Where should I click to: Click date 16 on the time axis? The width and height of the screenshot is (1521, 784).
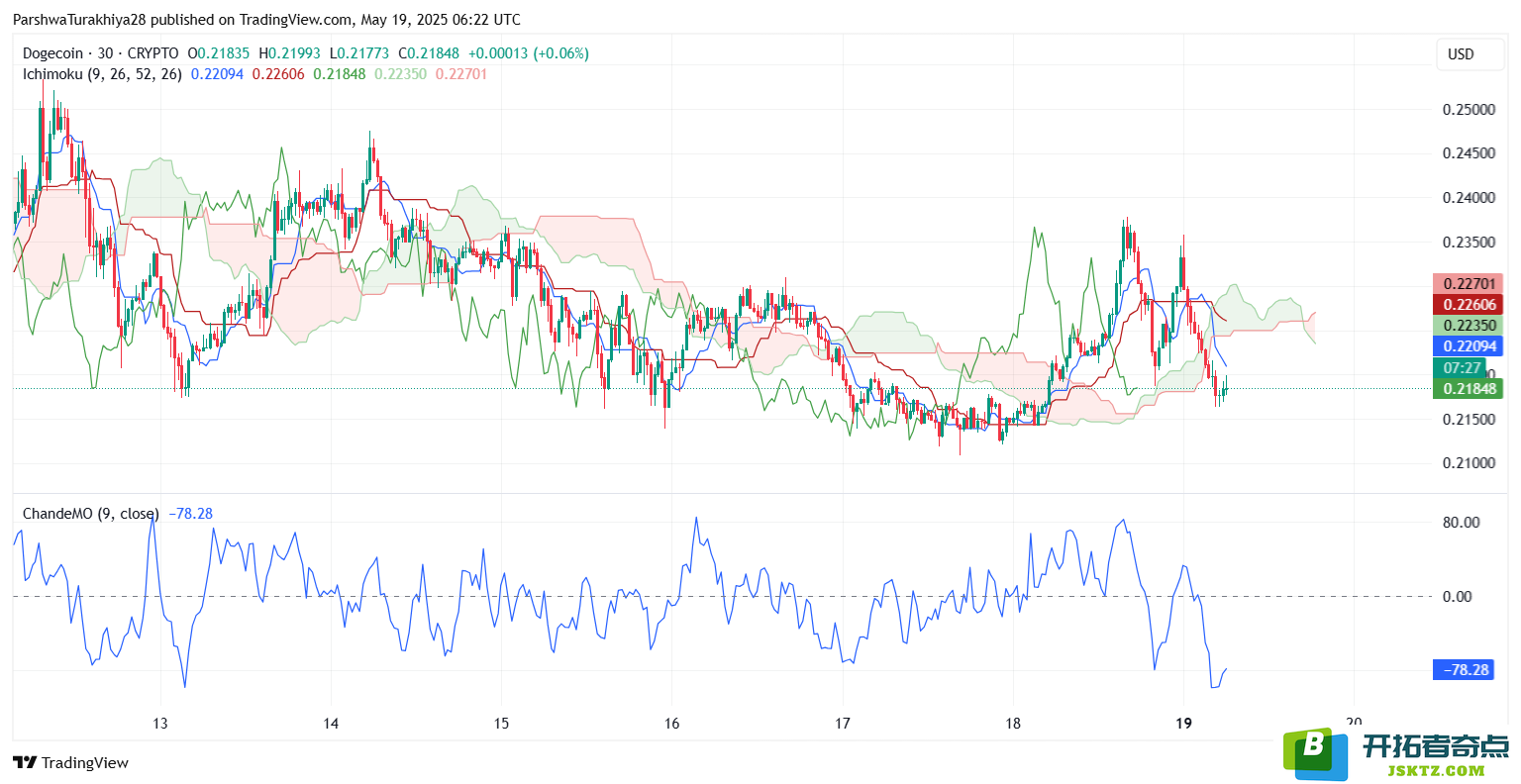pyautogui.click(x=671, y=724)
